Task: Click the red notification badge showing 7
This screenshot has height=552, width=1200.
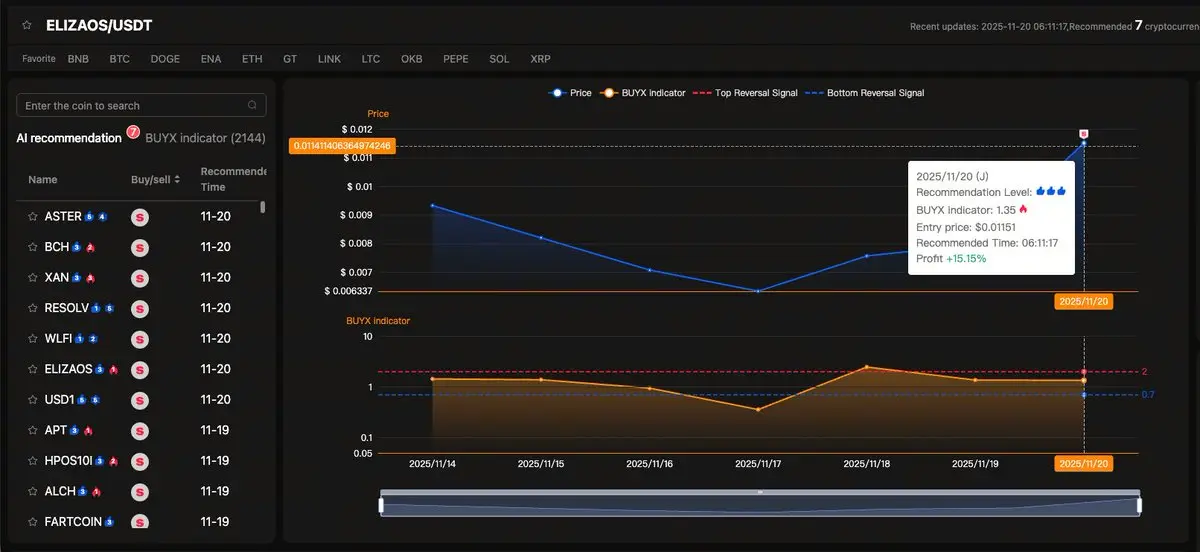Action: click(x=133, y=132)
